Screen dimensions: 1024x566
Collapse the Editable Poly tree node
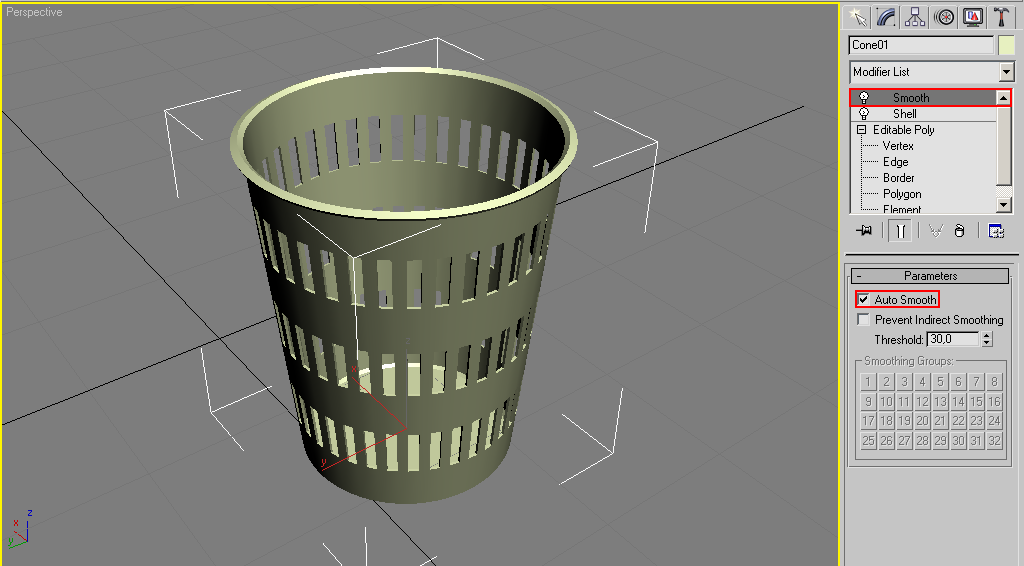pos(861,130)
